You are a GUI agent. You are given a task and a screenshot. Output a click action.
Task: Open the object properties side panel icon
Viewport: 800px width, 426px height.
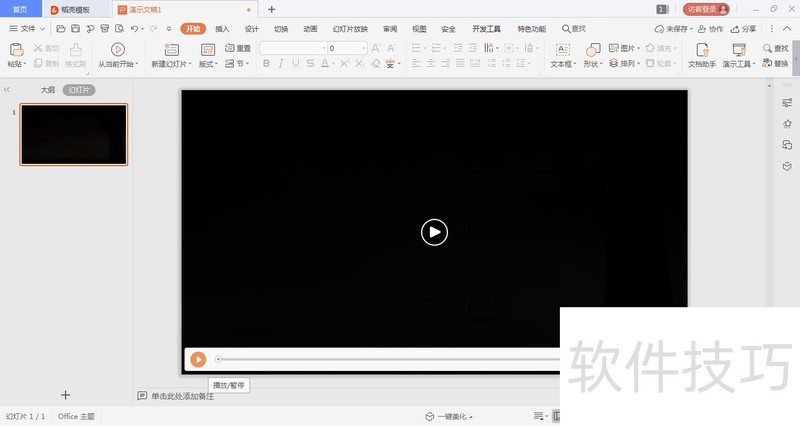point(787,103)
